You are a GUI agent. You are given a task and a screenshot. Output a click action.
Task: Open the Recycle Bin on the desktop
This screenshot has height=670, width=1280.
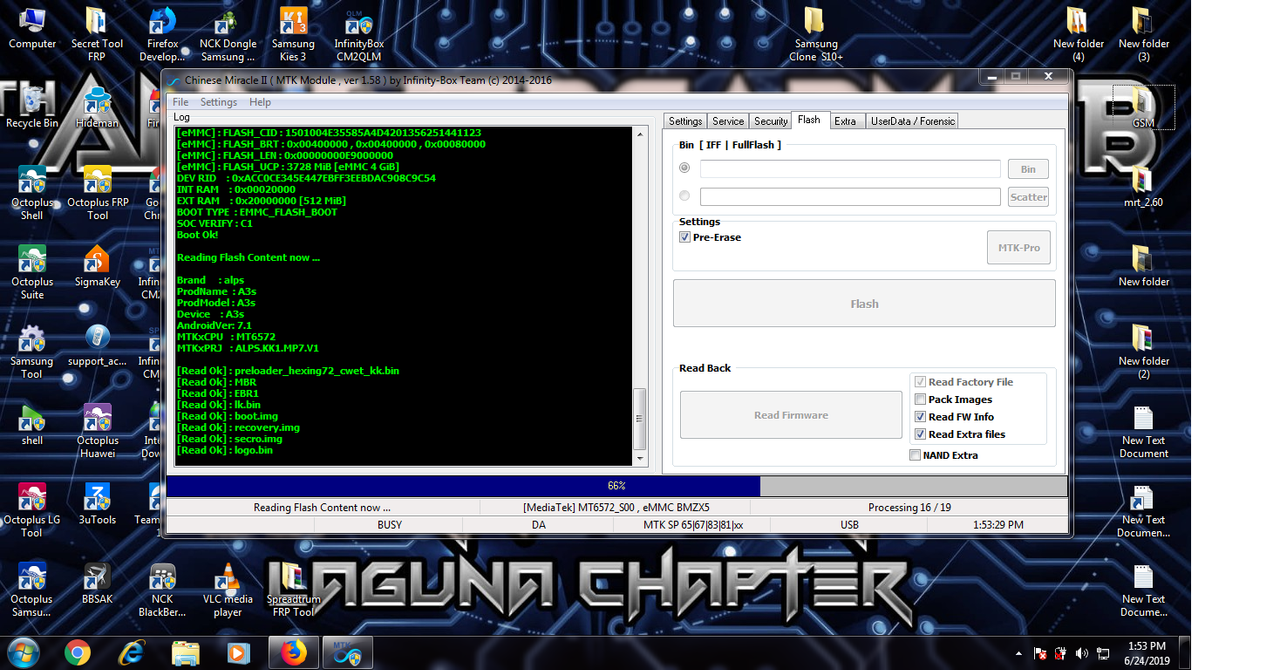pos(32,107)
